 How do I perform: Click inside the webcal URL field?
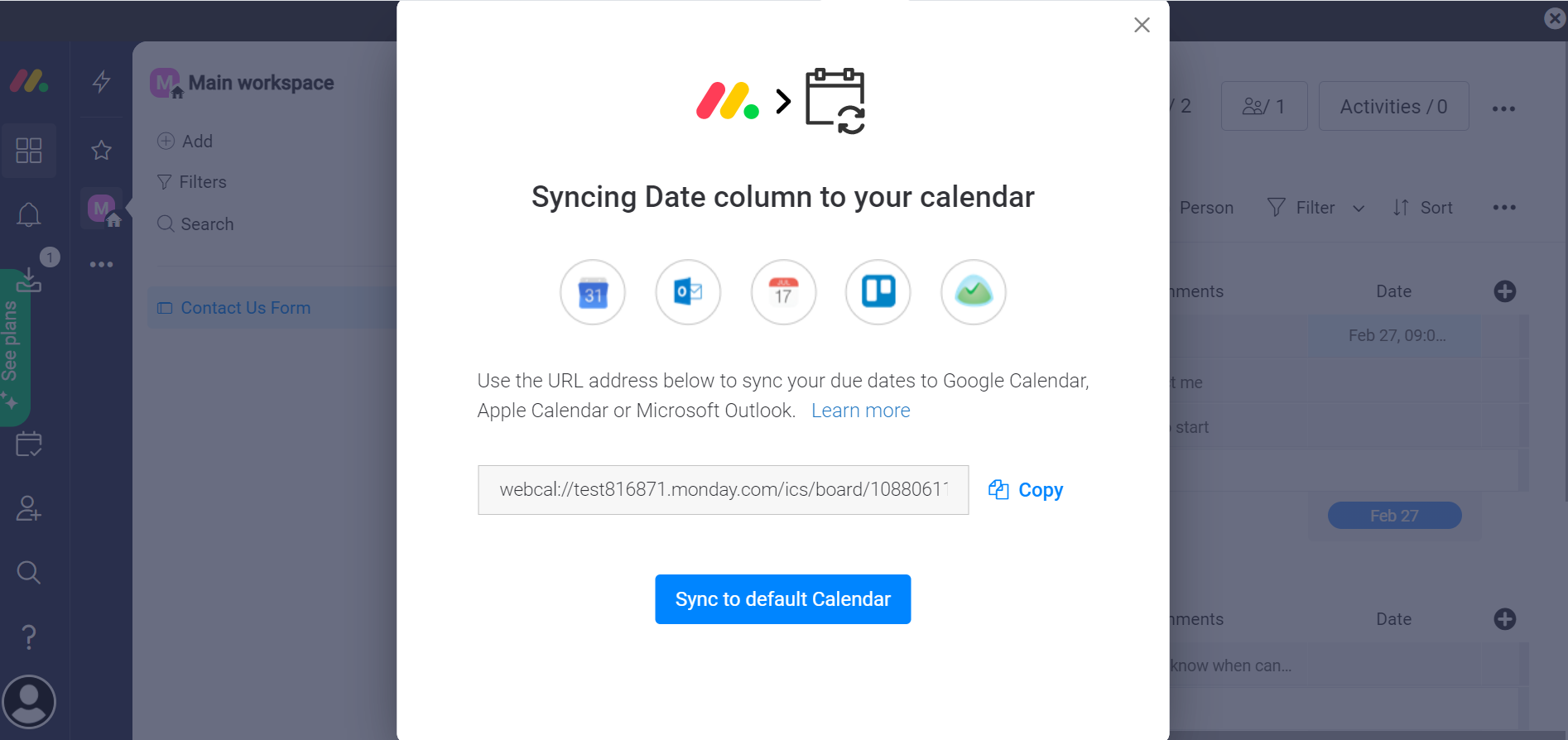(723, 489)
